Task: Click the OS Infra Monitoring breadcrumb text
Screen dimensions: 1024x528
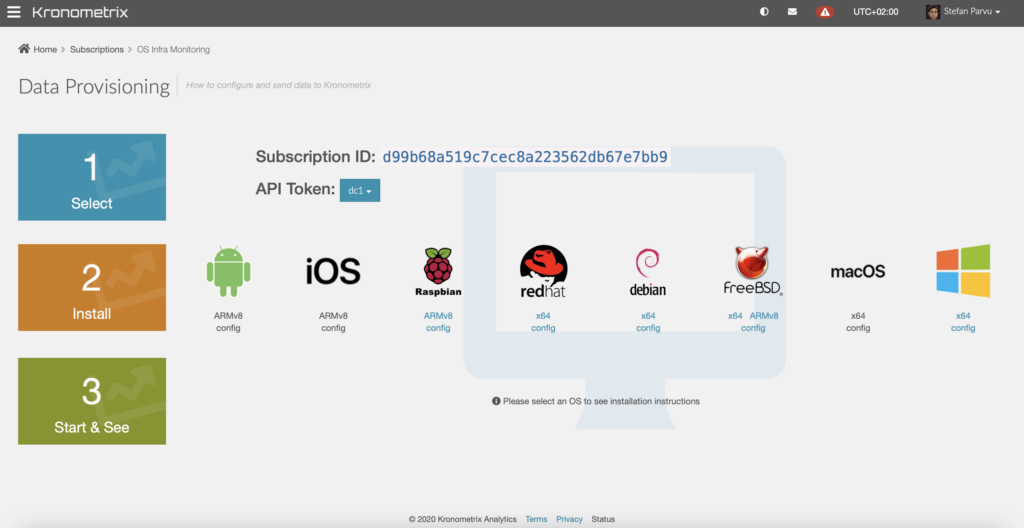Action: pos(173,50)
